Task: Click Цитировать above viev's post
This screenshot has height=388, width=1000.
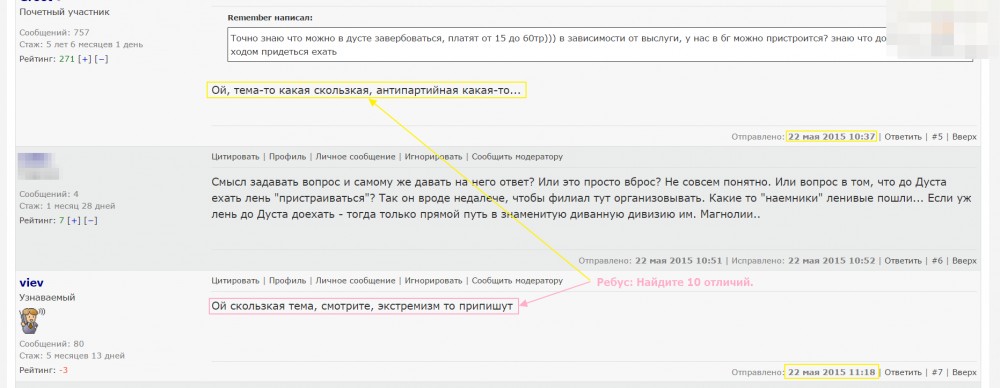Action: (235, 280)
